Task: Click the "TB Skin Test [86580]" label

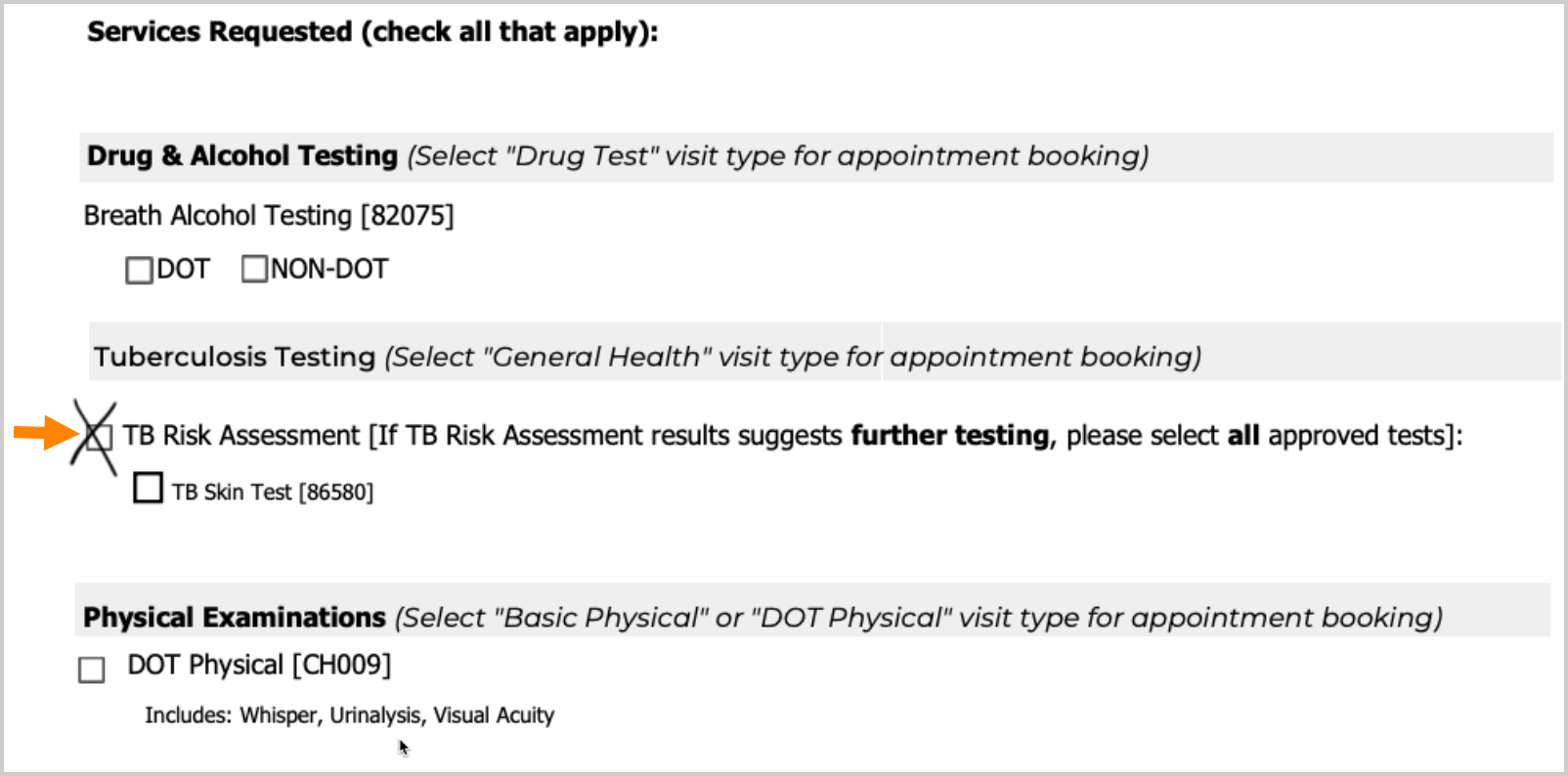Action: 273,493
